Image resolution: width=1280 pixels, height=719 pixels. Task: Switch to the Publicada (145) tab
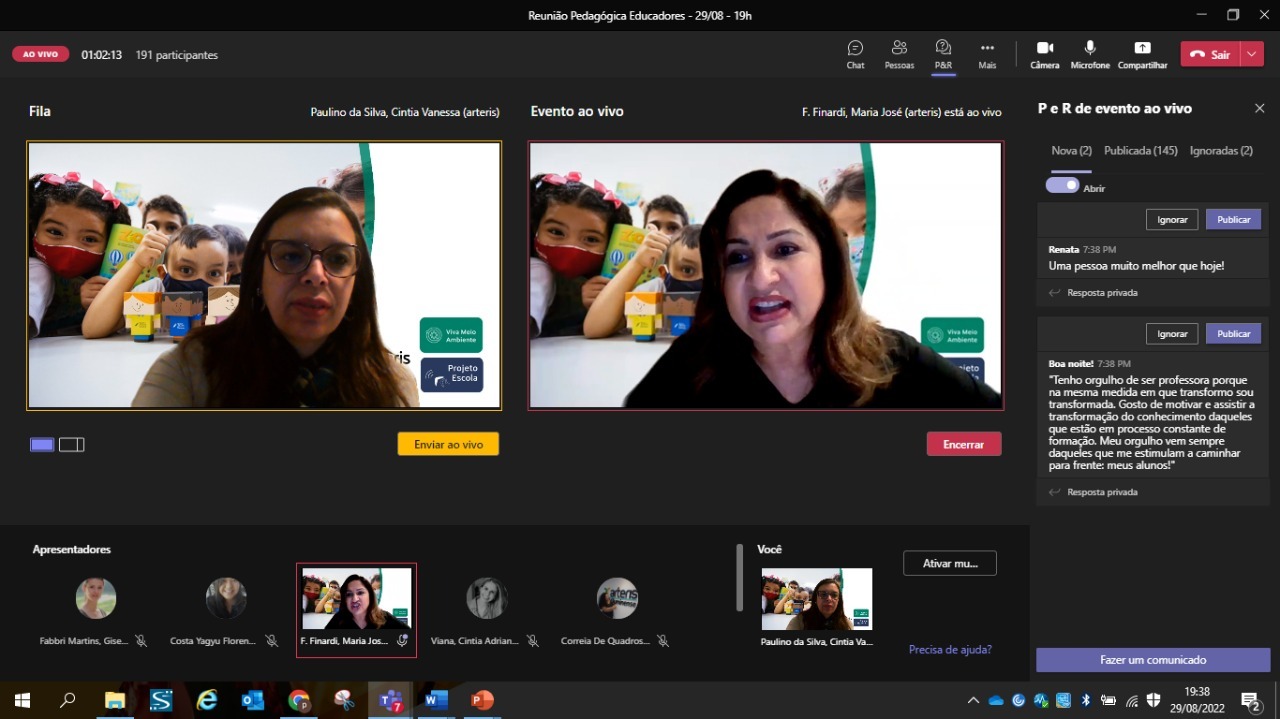click(x=1140, y=151)
